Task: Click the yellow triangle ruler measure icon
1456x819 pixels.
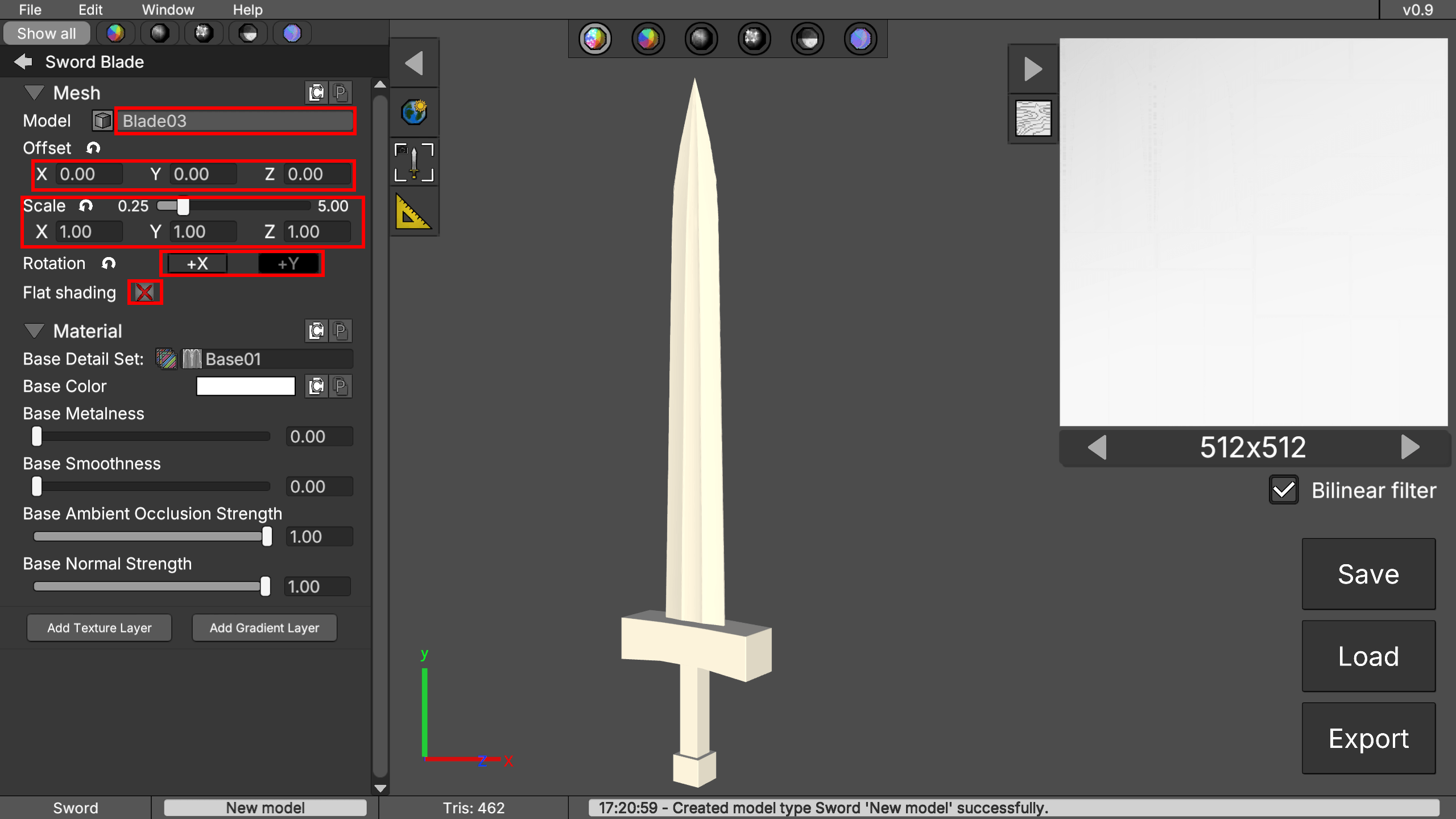Action: click(x=413, y=212)
